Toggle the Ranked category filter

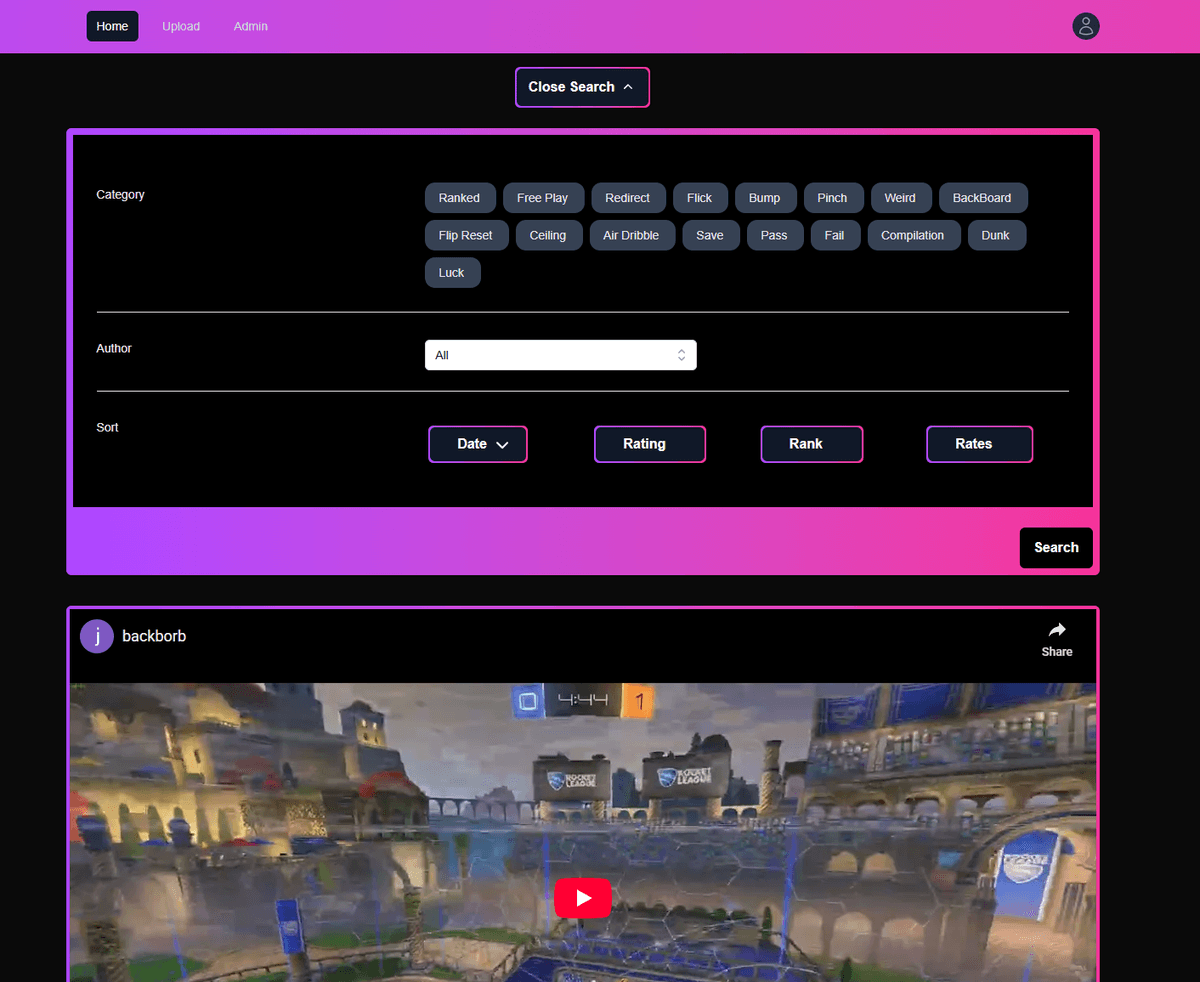point(459,198)
